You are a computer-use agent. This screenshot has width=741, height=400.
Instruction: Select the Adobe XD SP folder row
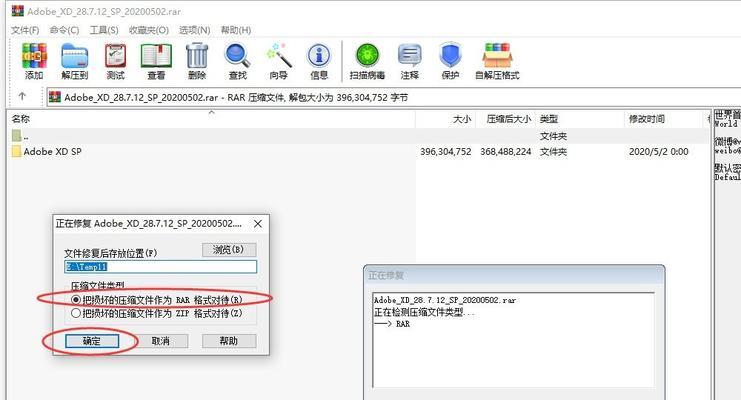(358, 152)
